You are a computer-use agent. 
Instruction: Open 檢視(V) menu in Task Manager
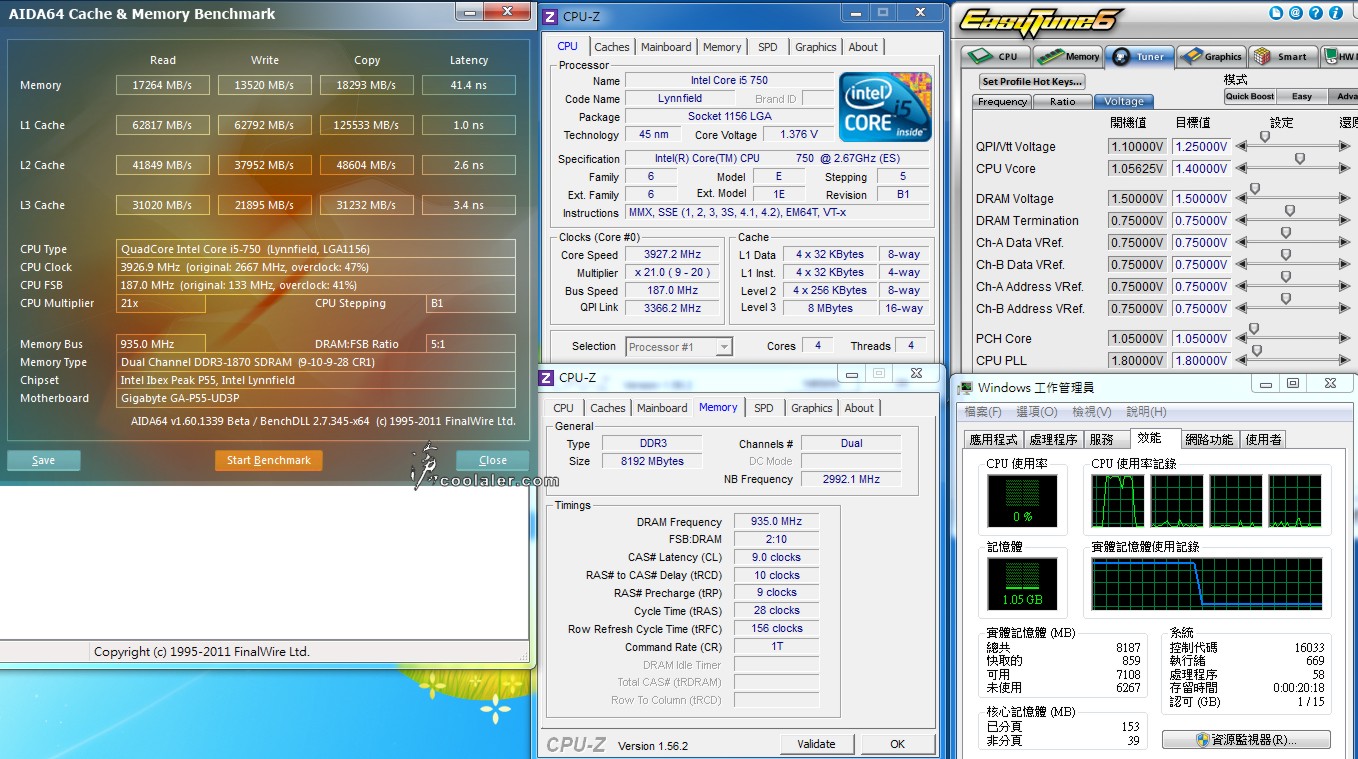[x=1092, y=412]
